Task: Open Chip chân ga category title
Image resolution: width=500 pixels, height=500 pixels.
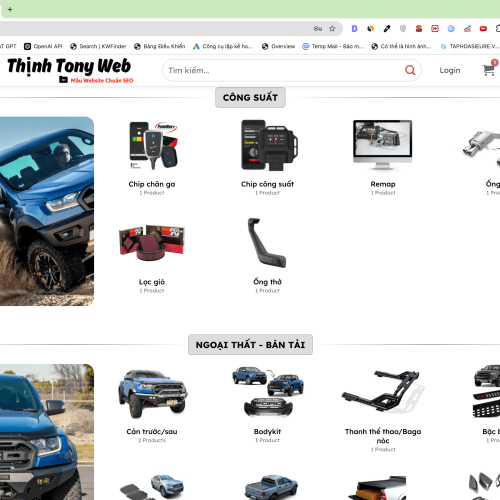Action: [x=152, y=184]
